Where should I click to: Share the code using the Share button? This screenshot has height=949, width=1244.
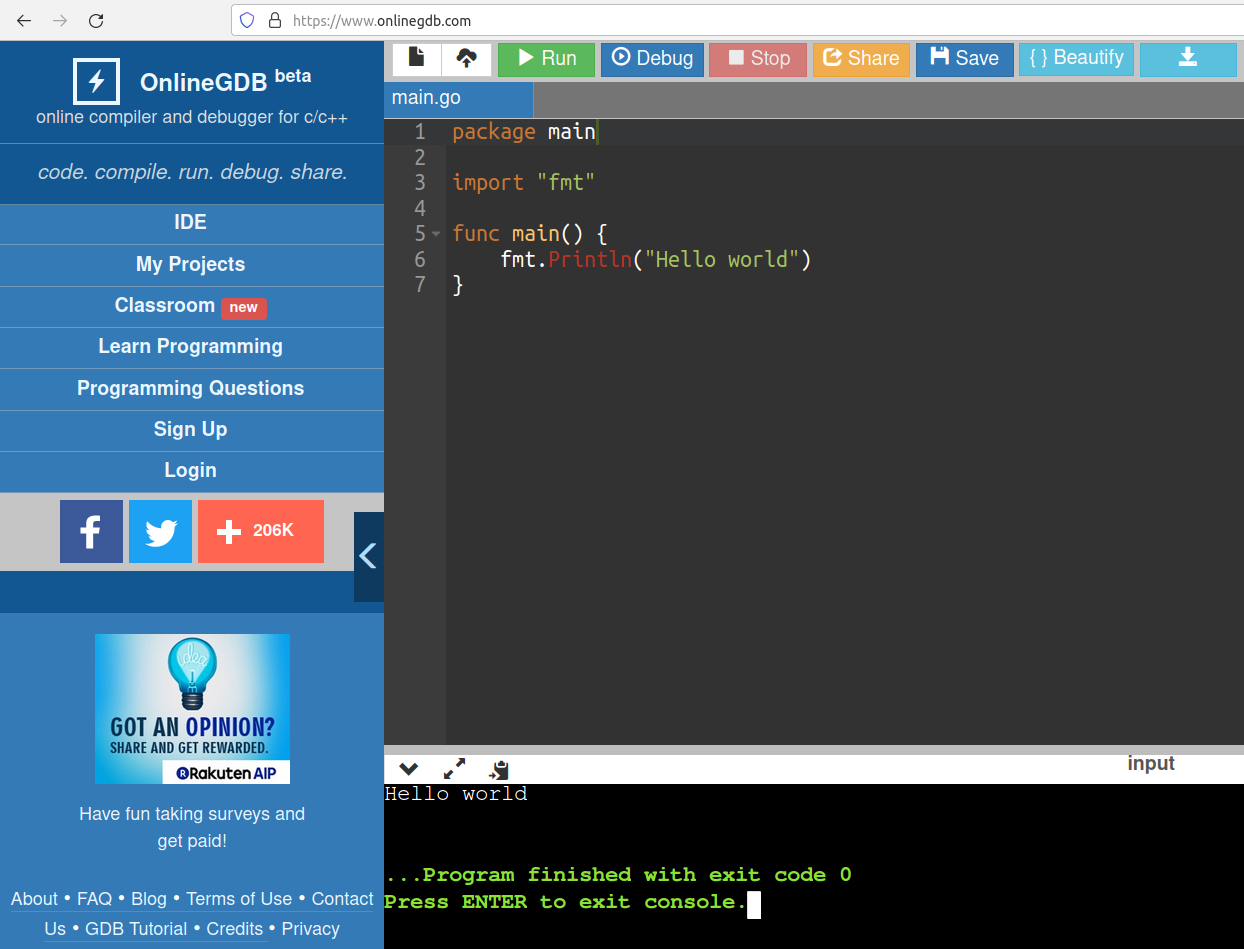(x=861, y=59)
